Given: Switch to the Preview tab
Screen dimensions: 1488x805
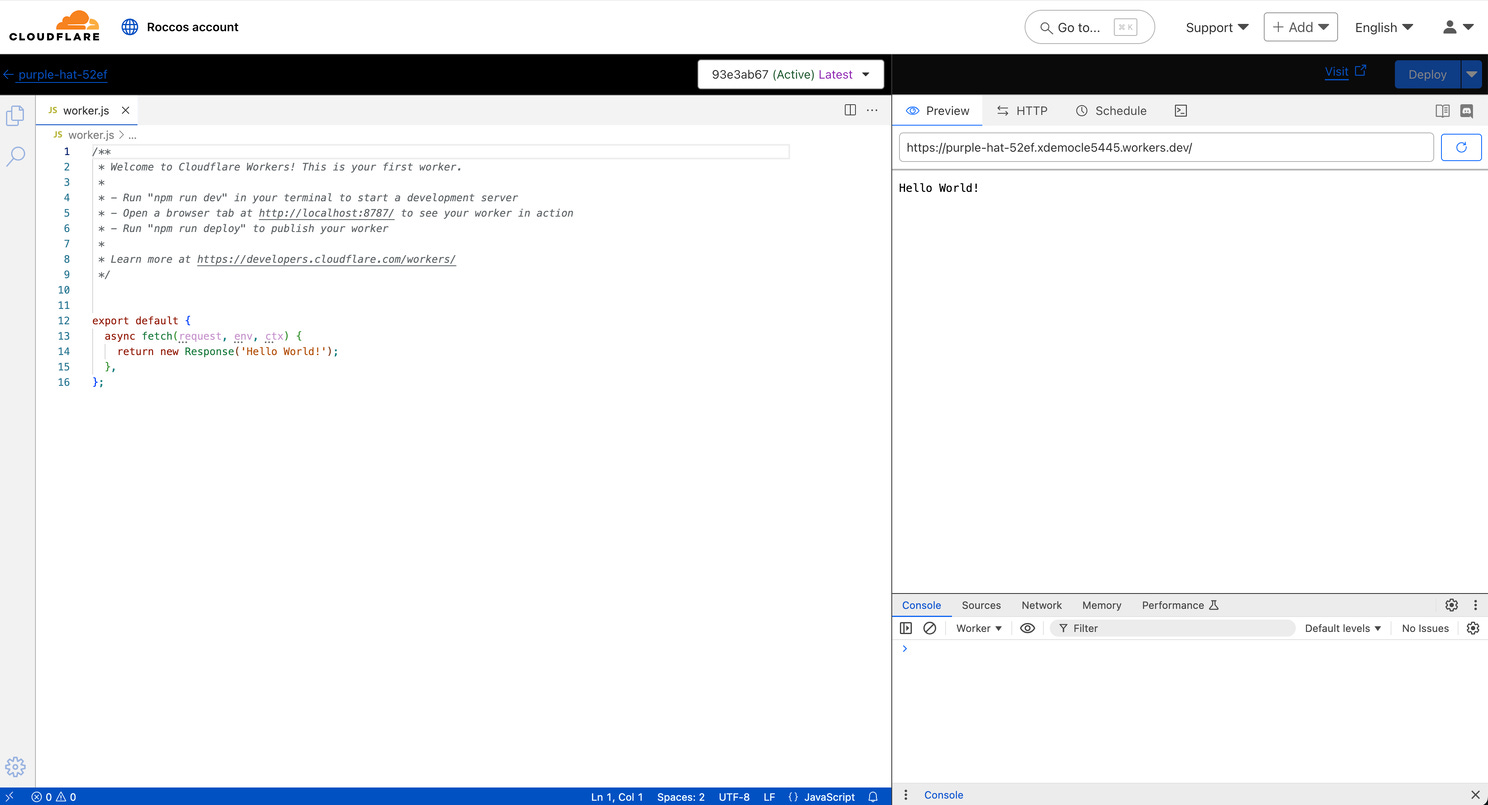Looking at the screenshot, I should pos(937,111).
